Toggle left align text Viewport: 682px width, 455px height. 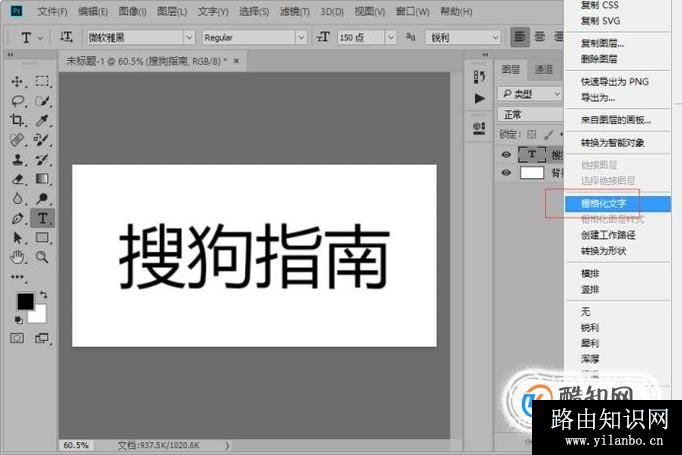(520, 37)
